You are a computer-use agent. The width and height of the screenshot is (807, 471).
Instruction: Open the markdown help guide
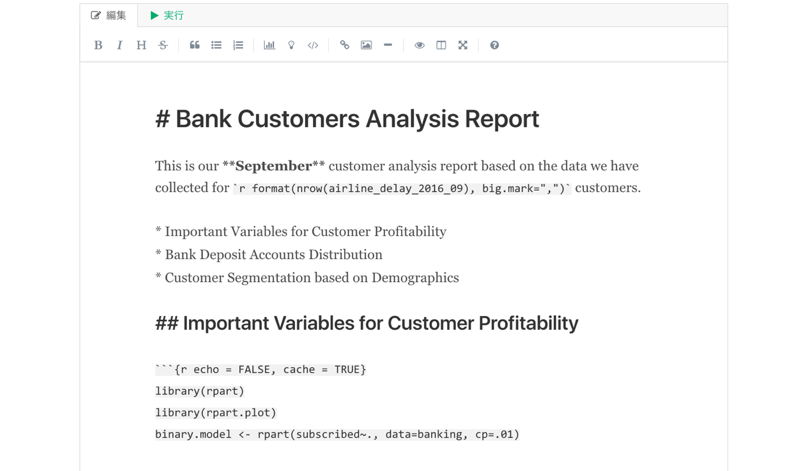494,45
